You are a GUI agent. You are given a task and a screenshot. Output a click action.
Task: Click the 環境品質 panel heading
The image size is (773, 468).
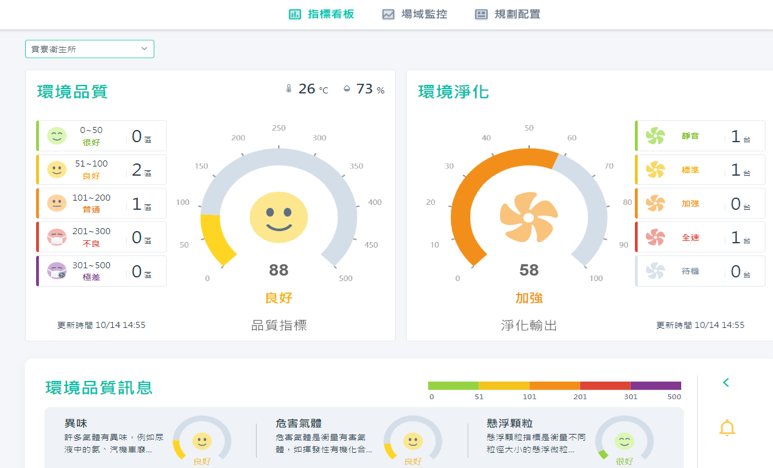pyautogui.click(x=72, y=92)
